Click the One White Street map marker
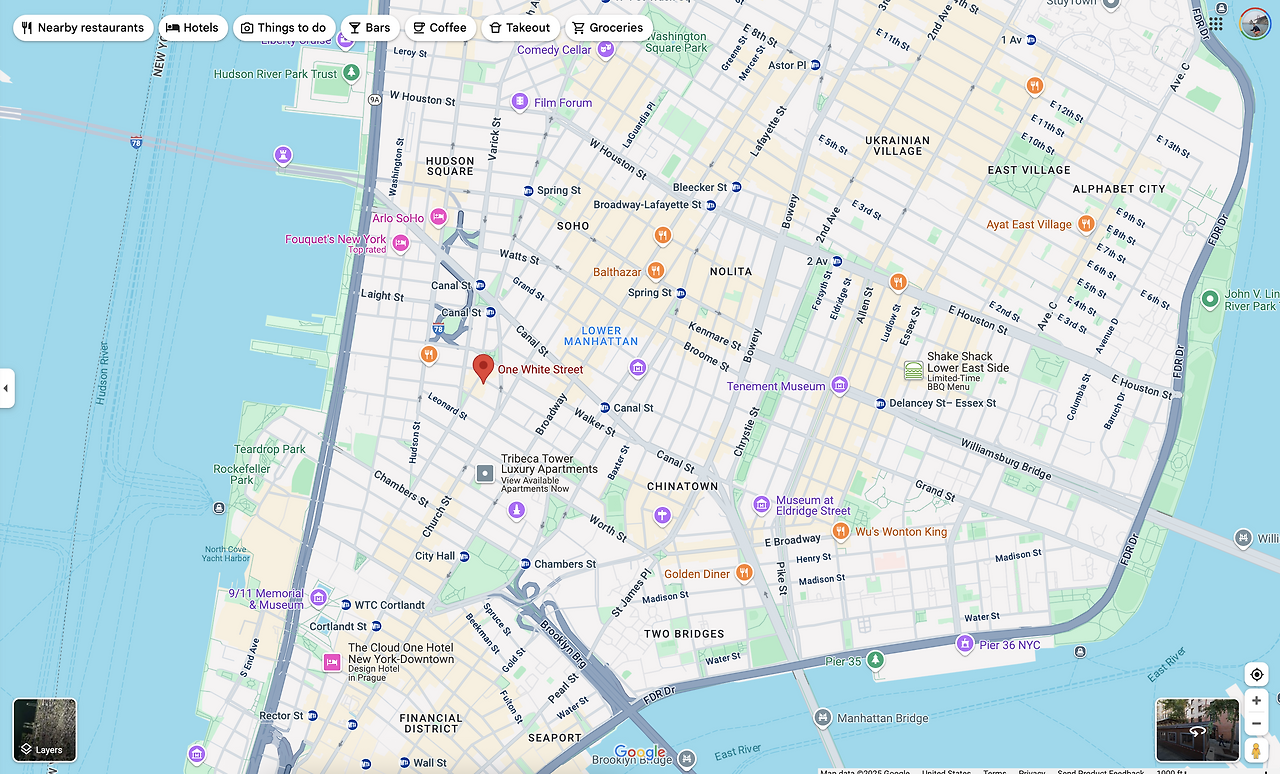Screen dimensions: 1280x774 483,368
